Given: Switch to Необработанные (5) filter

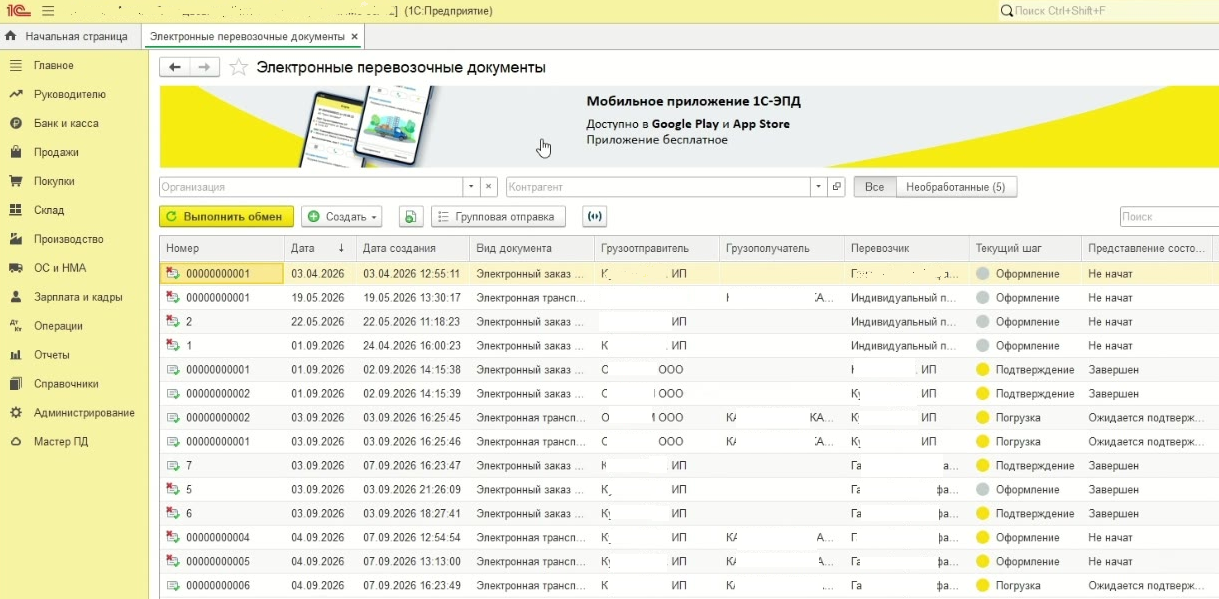Looking at the screenshot, I should (x=956, y=187).
